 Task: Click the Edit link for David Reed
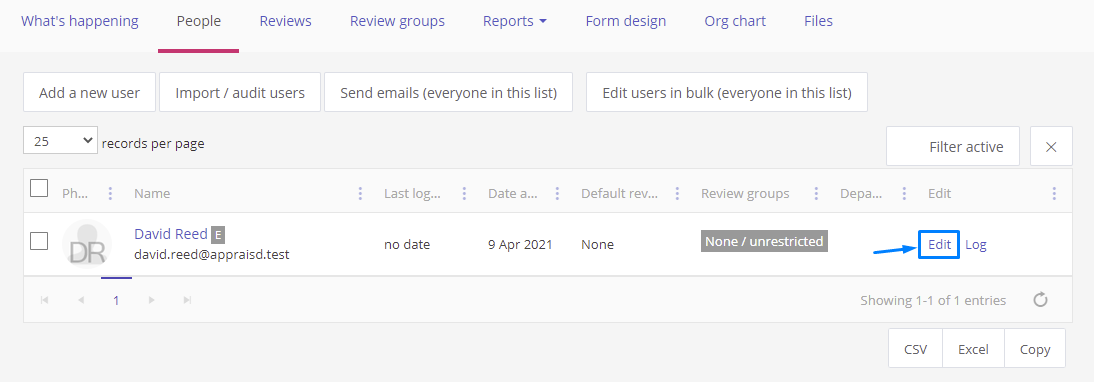tap(939, 245)
